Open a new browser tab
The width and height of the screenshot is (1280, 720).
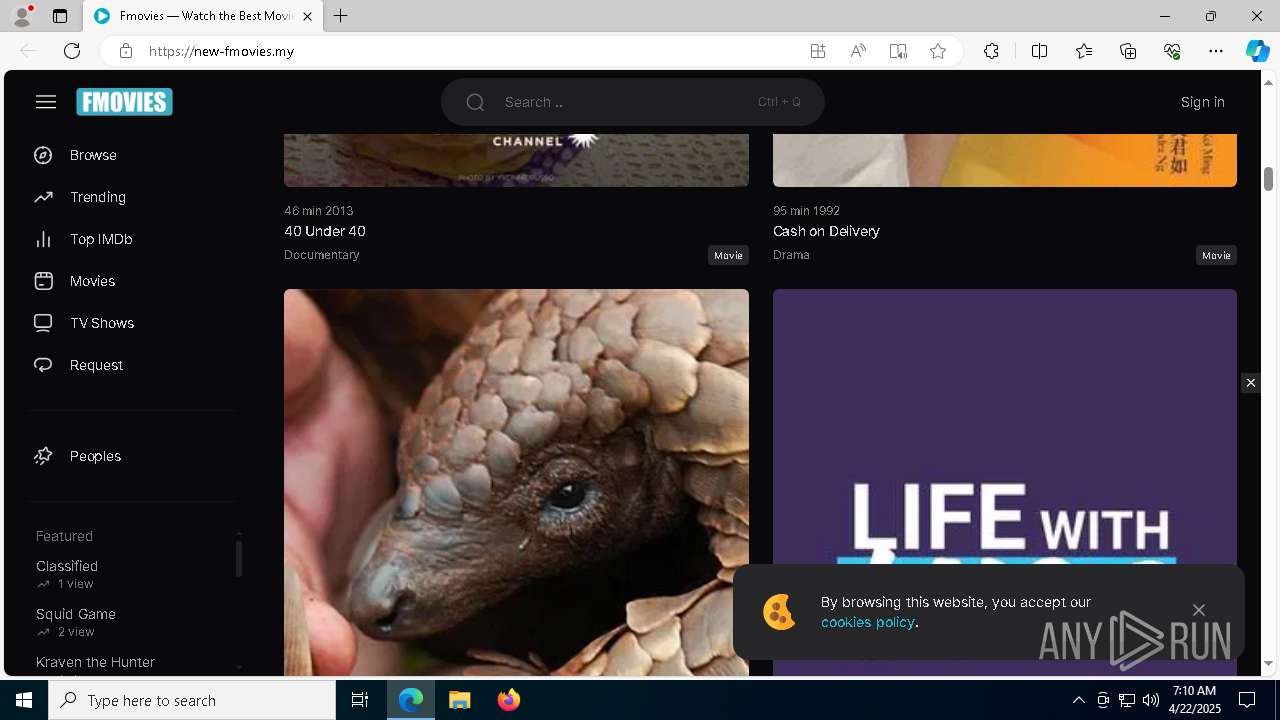pyautogui.click(x=341, y=16)
